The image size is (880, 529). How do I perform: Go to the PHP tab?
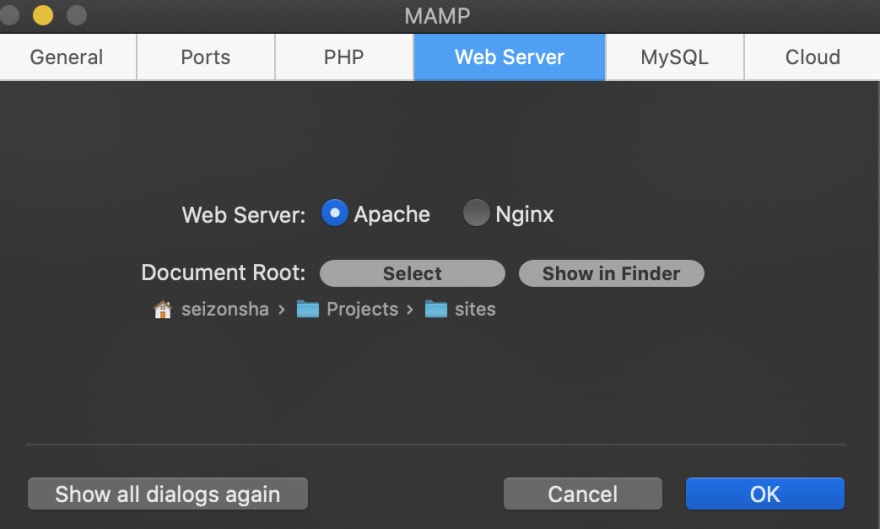[344, 57]
